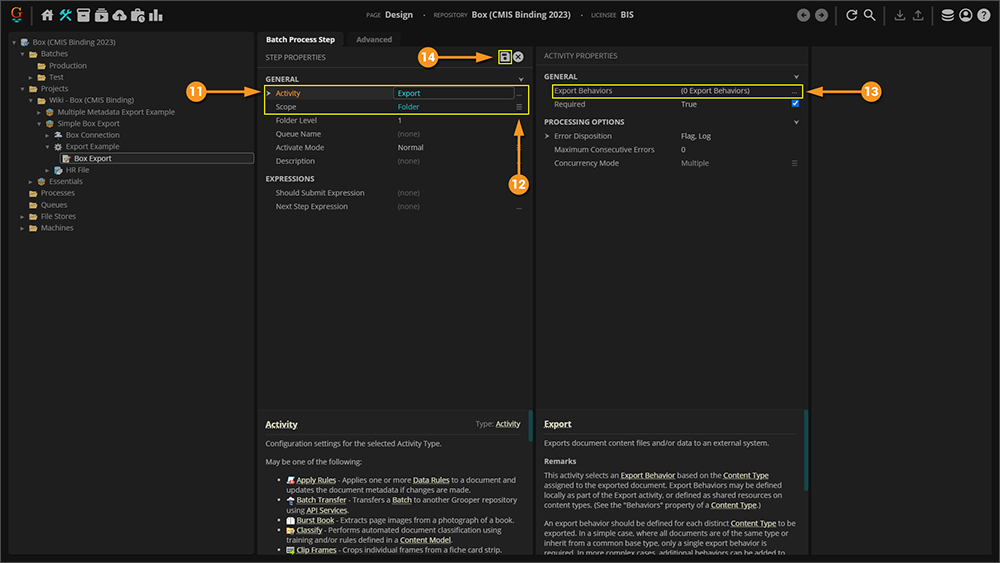This screenshot has height=563, width=1000.
Task: Open the Scope dropdown menu
Action: click(519, 107)
